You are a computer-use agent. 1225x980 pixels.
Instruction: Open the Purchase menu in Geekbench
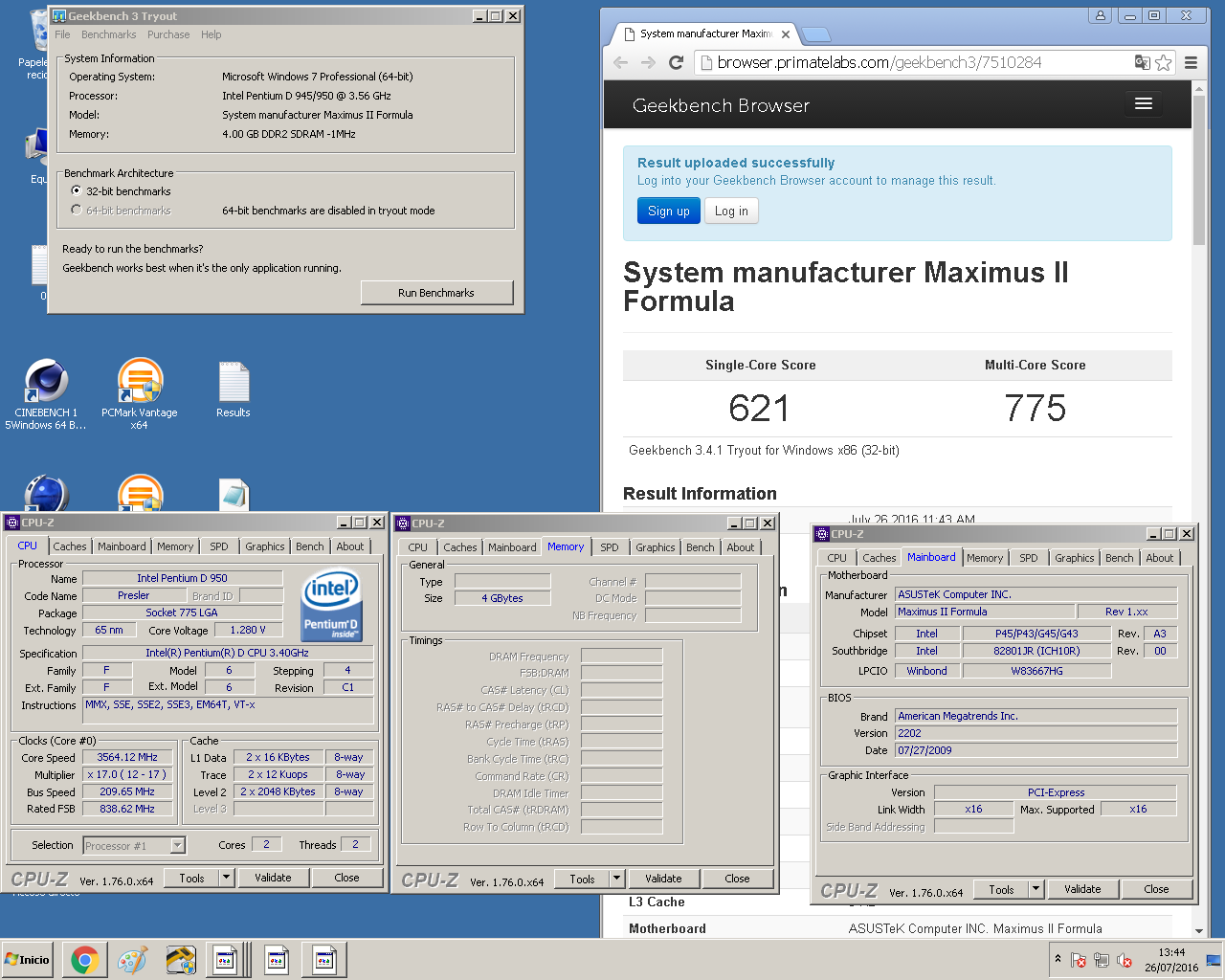pyautogui.click(x=168, y=34)
